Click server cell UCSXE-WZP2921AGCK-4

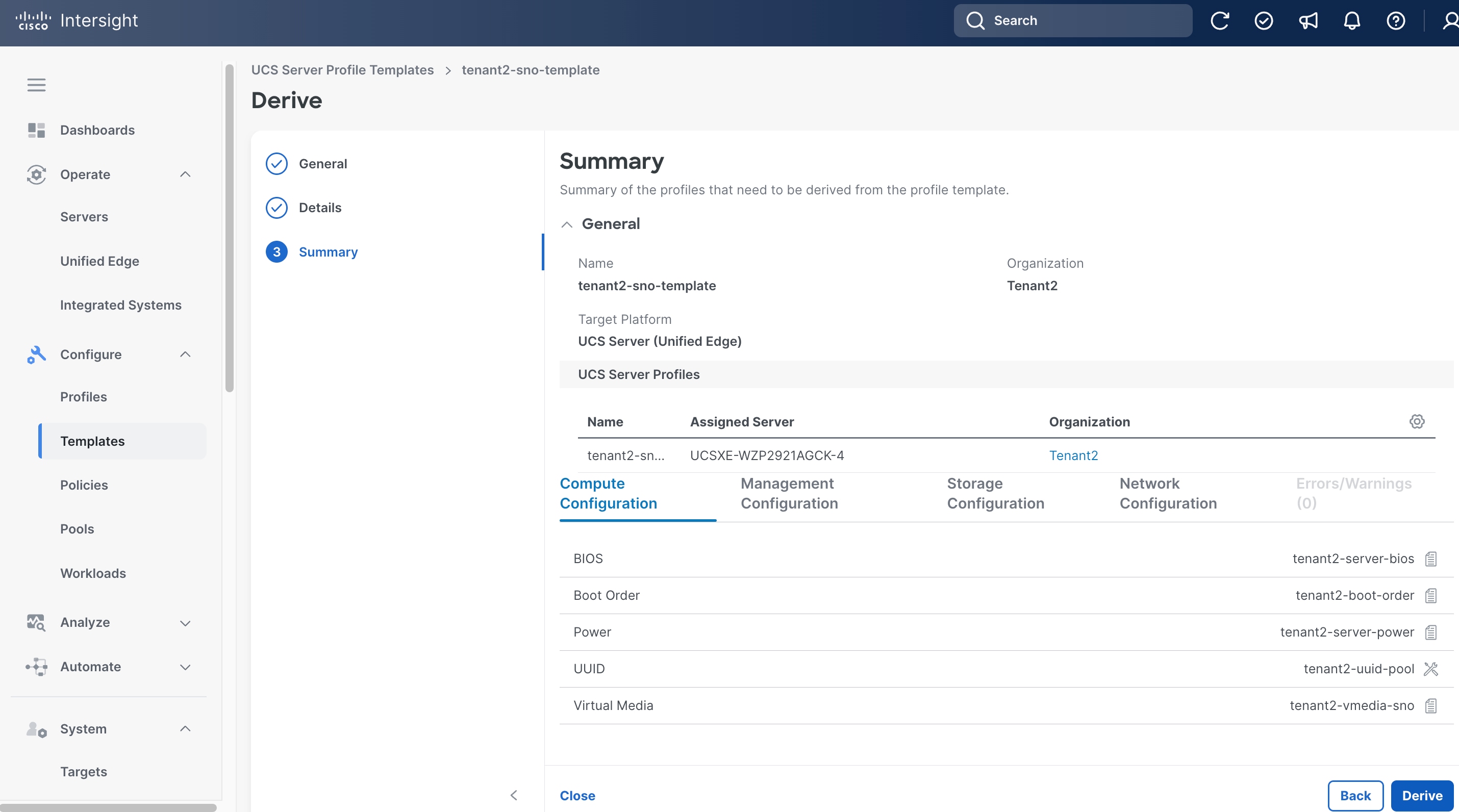click(767, 455)
